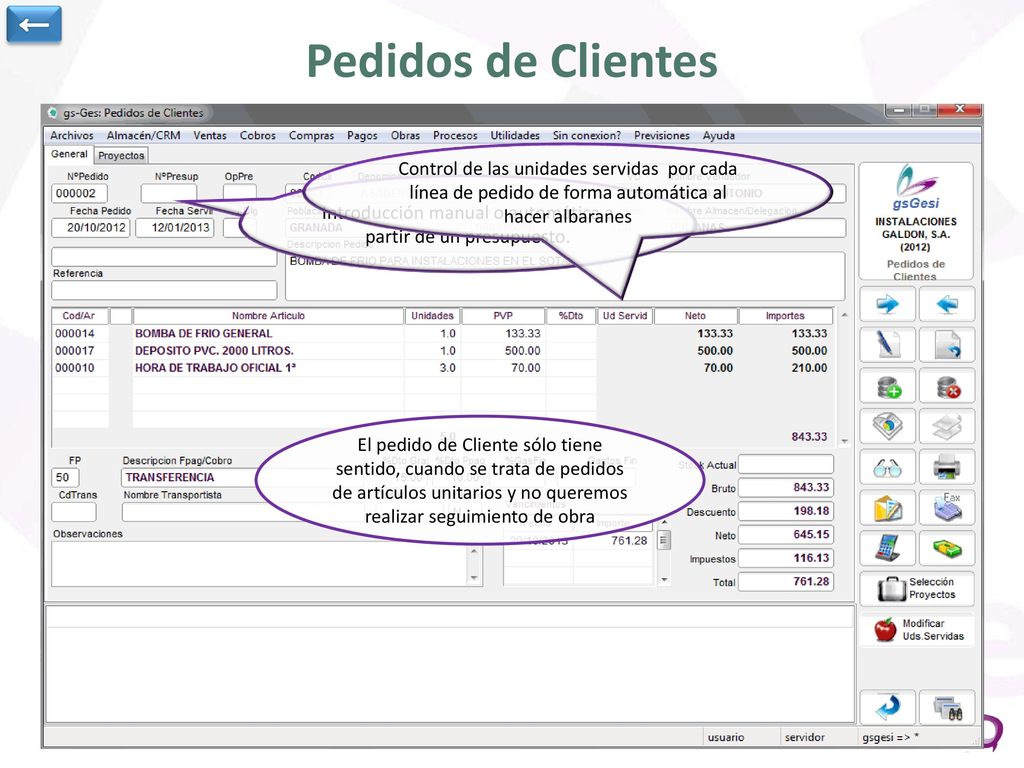Go to next record with right arrow
Viewport: 1024px width, 768px height.
[887, 304]
